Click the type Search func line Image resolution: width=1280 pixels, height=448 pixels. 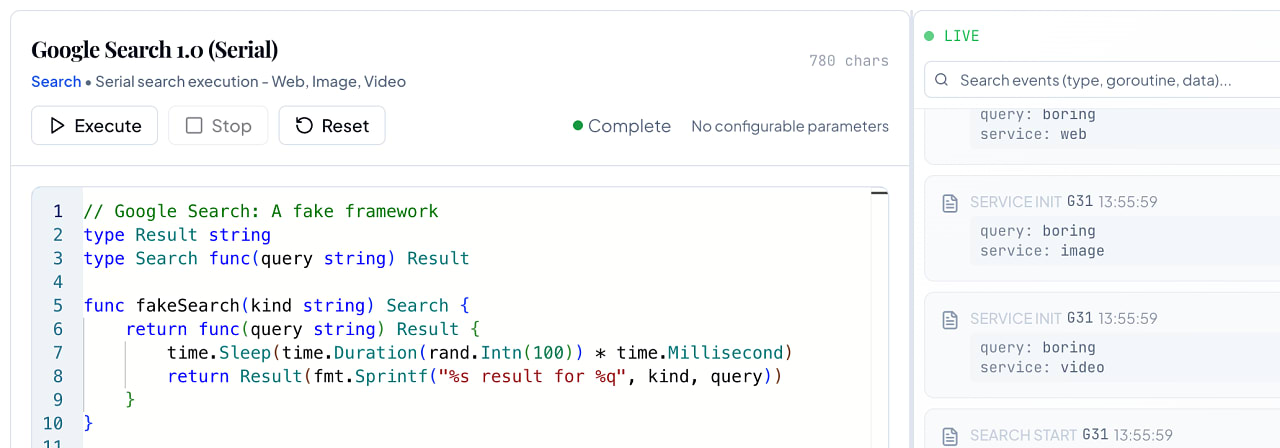277,258
